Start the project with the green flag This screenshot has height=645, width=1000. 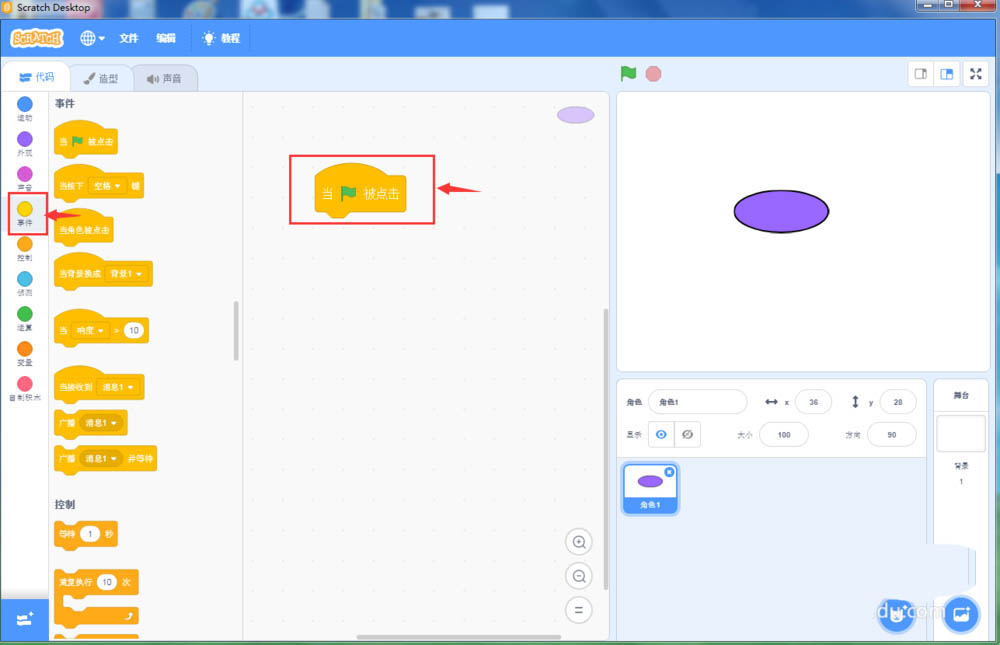(628, 73)
